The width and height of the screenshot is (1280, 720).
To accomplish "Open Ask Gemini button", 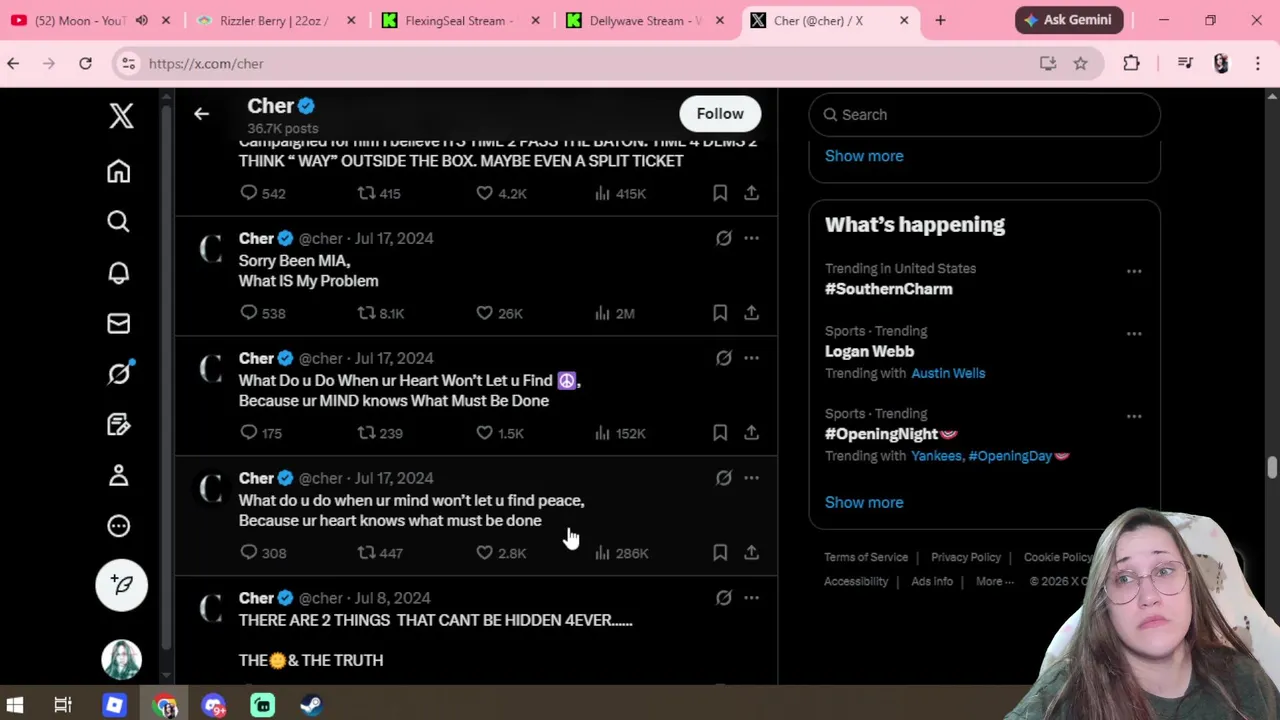I will tap(1069, 20).
